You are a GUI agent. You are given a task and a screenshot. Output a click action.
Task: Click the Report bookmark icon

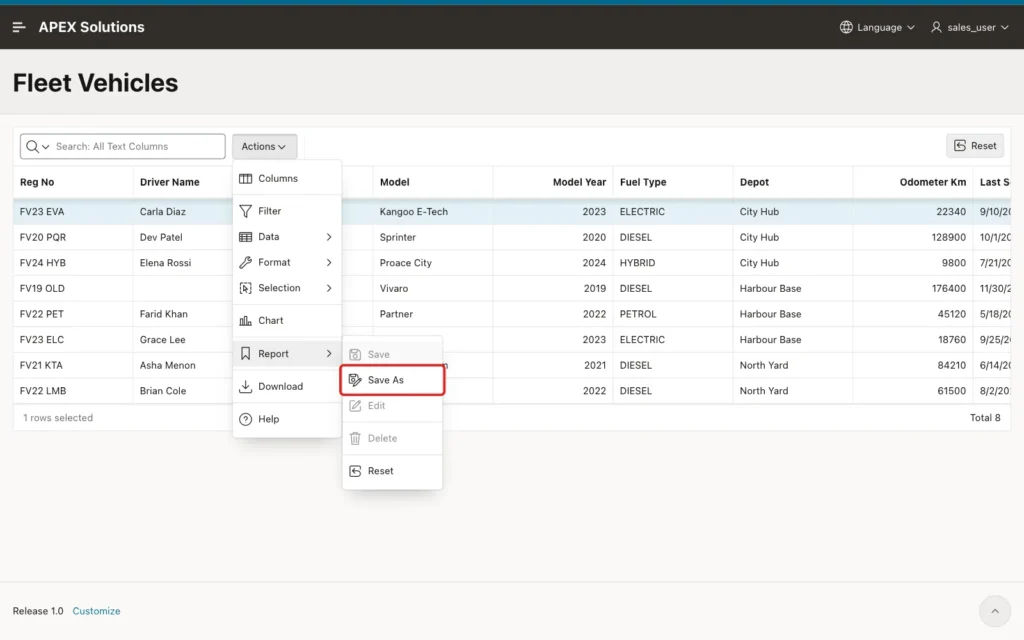pyautogui.click(x=246, y=353)
